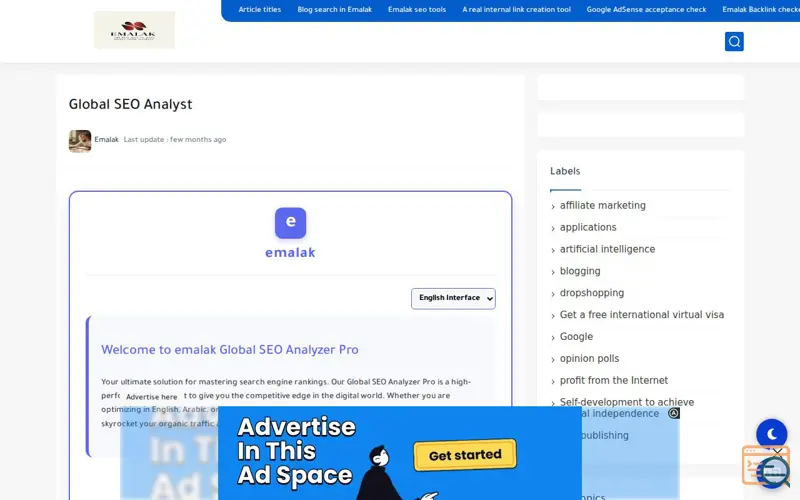Open Self-development to achieve label

pos(627,402)
